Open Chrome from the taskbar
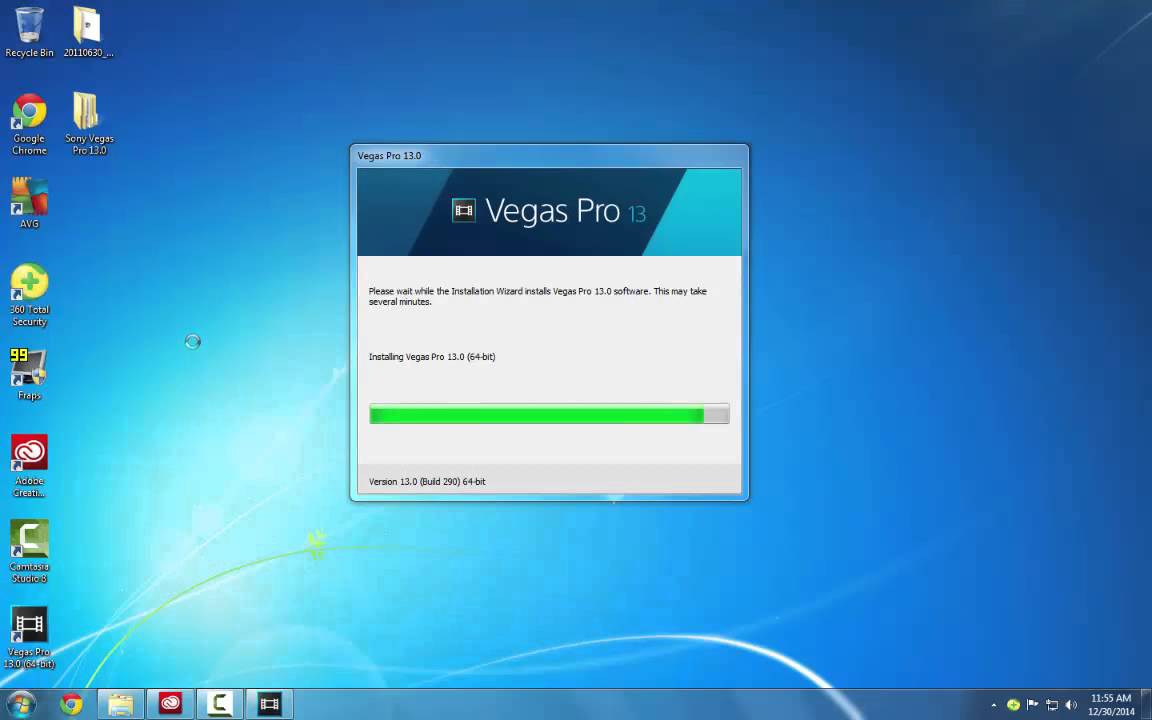 [71, 705]
